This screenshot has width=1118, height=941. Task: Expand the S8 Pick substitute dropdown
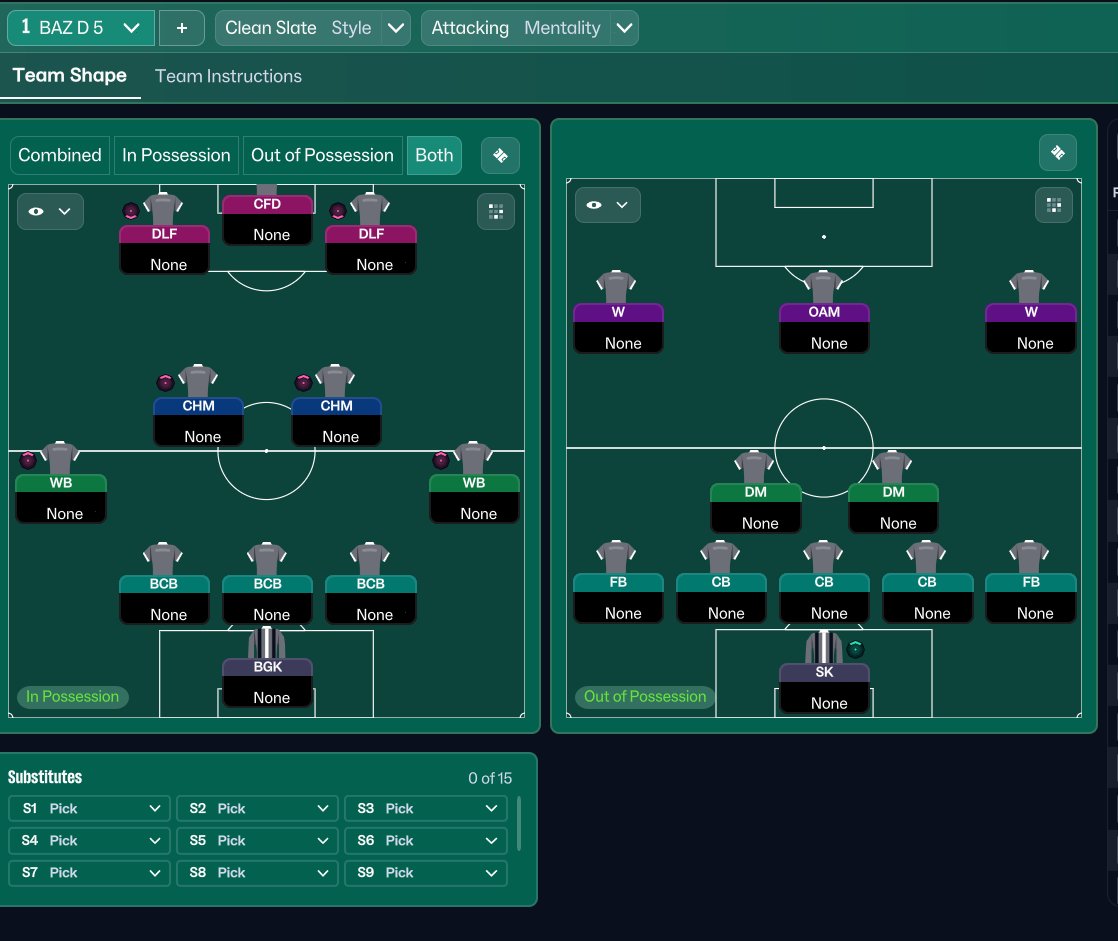257,873
